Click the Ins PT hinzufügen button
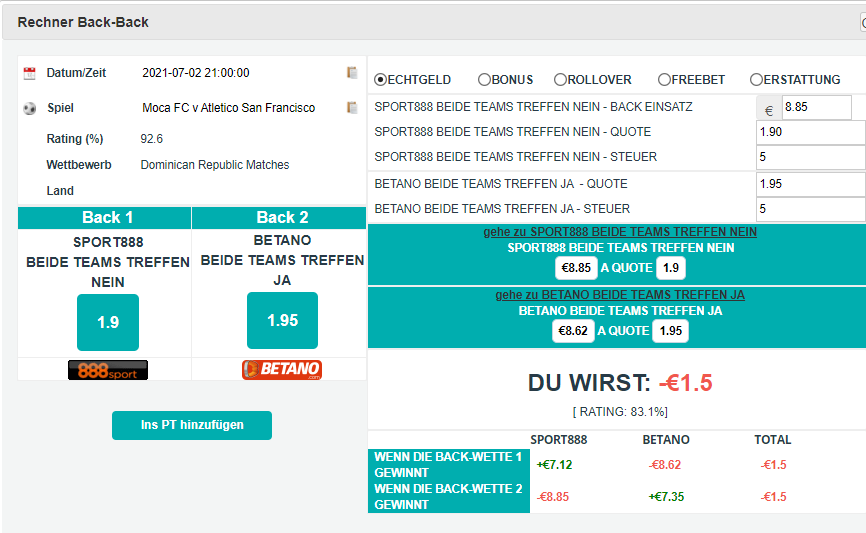The width and height of the screenshot is (866, 533). coord(192,425)
